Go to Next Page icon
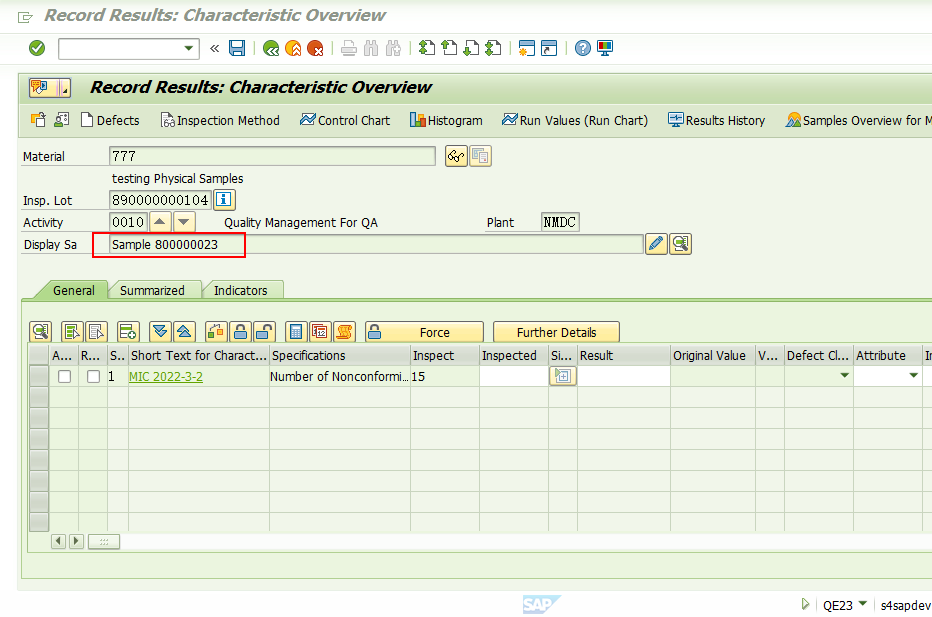Viewport: 932px width, 617px height. (x=471, y=48)
